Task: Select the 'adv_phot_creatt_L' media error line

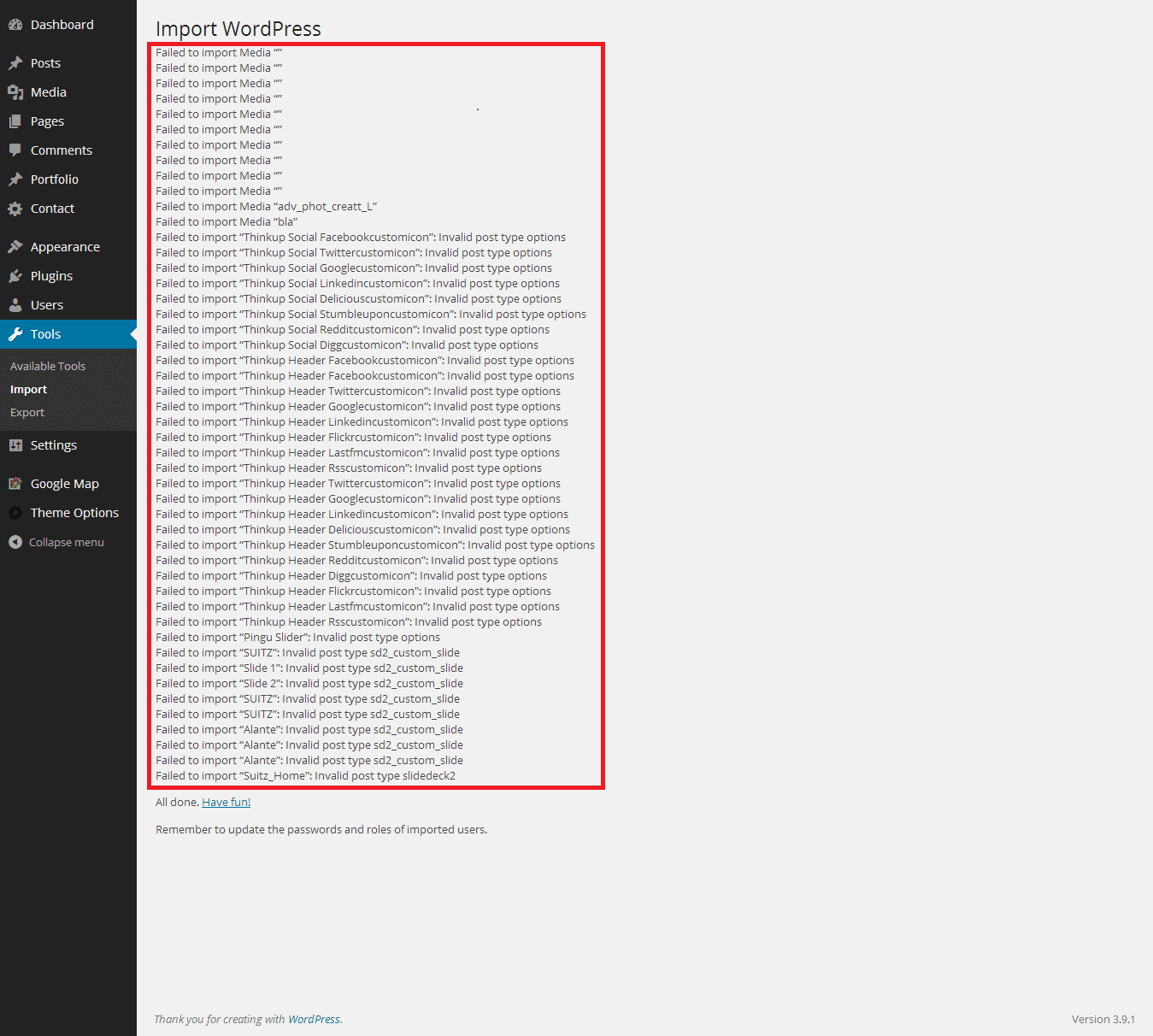Action: click(x=267, y=206)
